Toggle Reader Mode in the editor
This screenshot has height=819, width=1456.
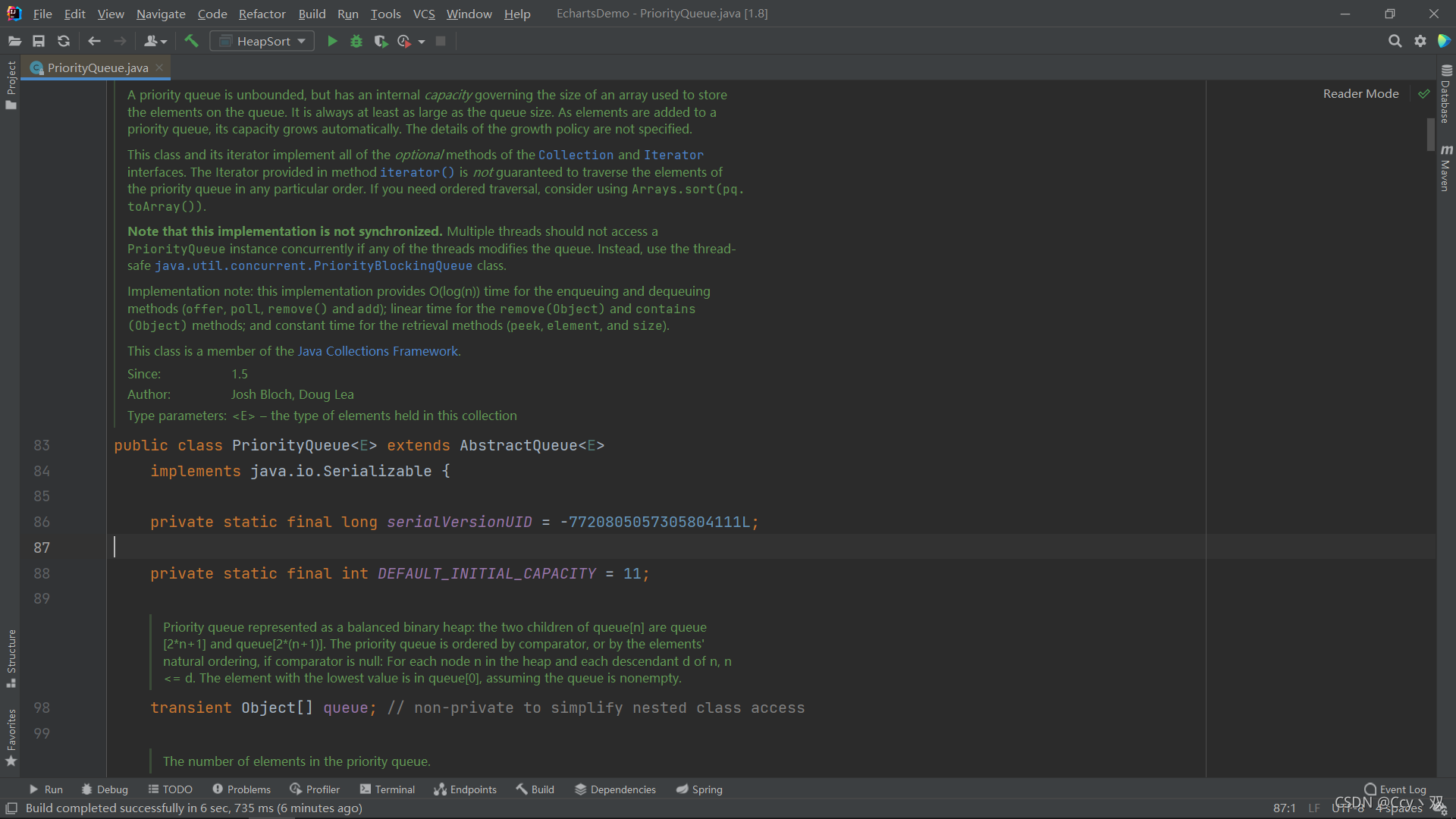(1360, 94)
